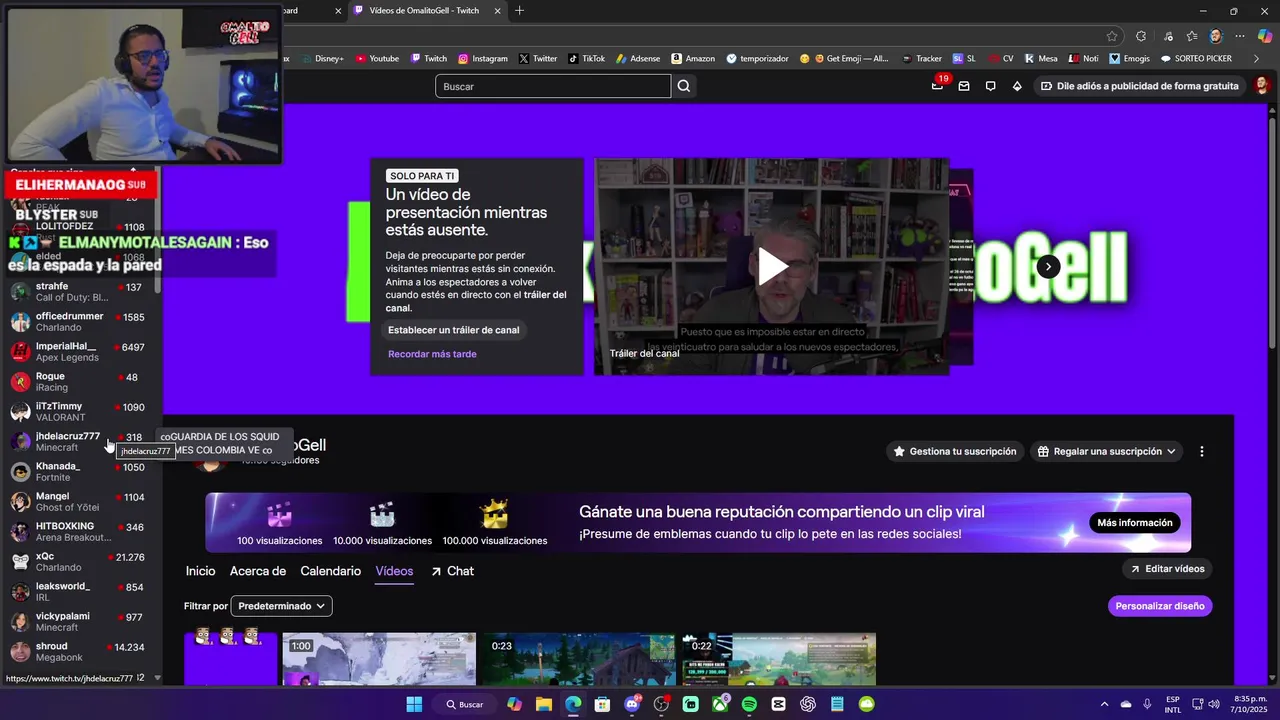This screenshot has width=1280, height=720.
Task: Focus the Buscar search field on Twitch
Action: click(x=553, y=86)
